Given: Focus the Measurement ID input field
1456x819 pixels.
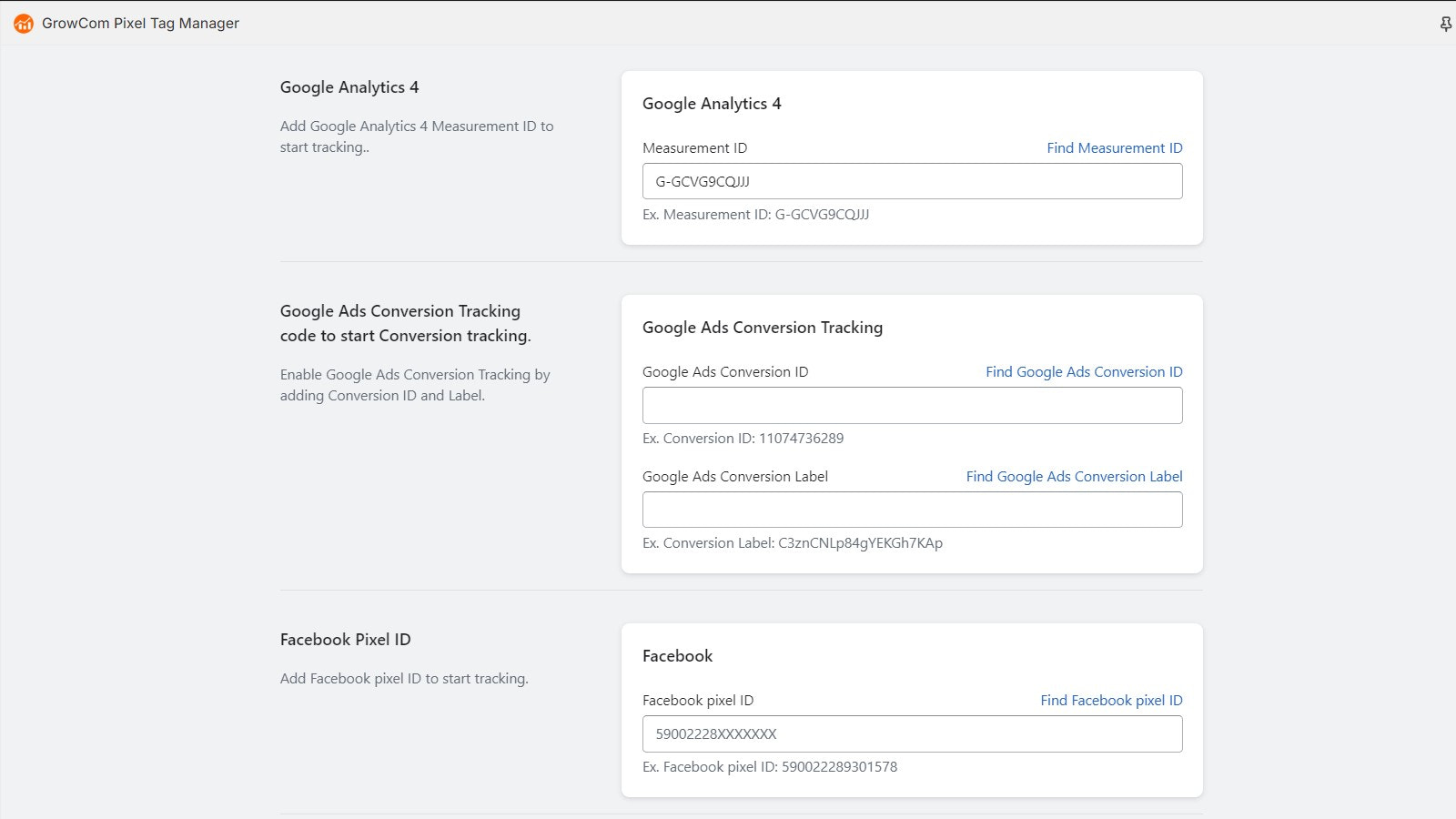Looking at the screenshot, I should (912, 181).
